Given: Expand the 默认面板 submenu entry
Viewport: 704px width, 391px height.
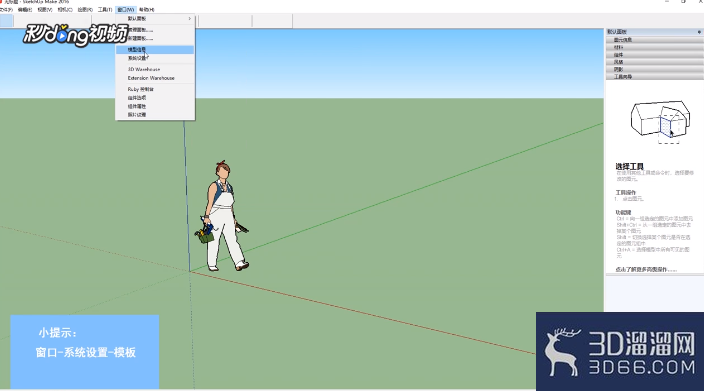Looking at the screenshot, I should tap(155, 18).
